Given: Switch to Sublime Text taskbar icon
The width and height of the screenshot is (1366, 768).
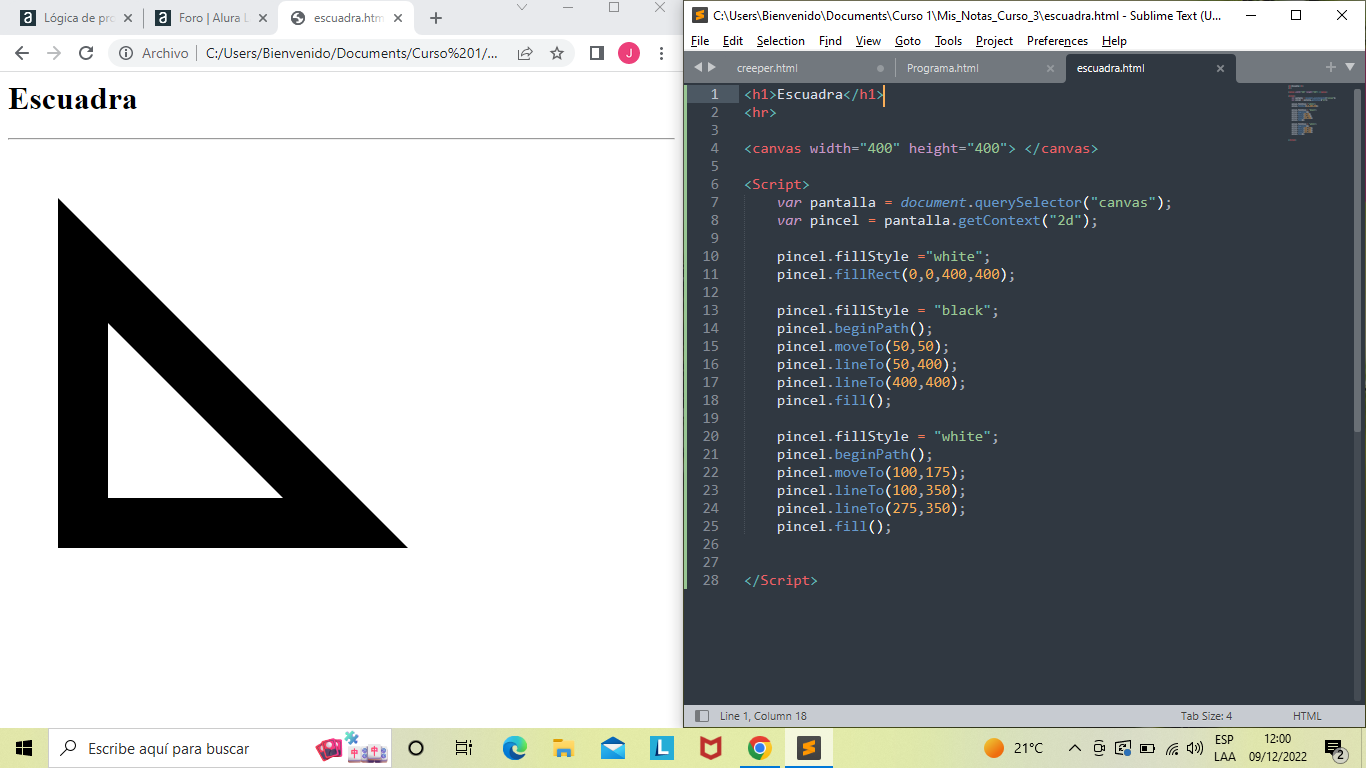Looking at the screenshot, I should pyautogui.click(x=809, y=748).
